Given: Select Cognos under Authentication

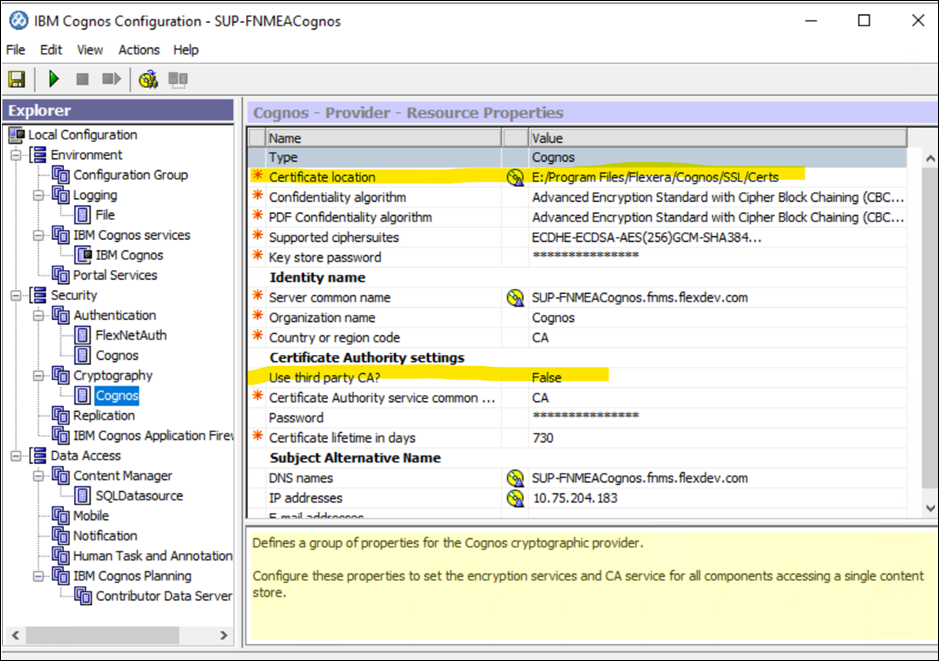Looking at the screenshot, I should click(117, 356).
